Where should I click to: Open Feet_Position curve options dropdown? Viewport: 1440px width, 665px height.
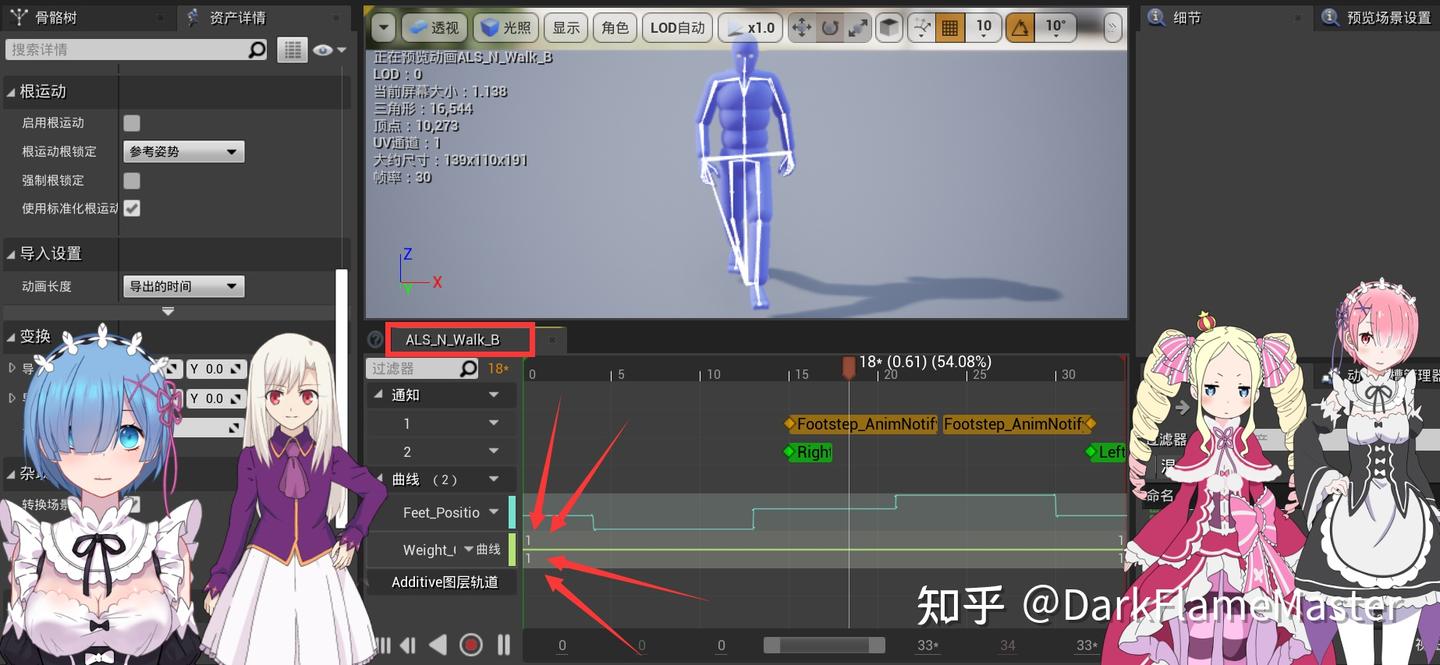pos(494,512)
